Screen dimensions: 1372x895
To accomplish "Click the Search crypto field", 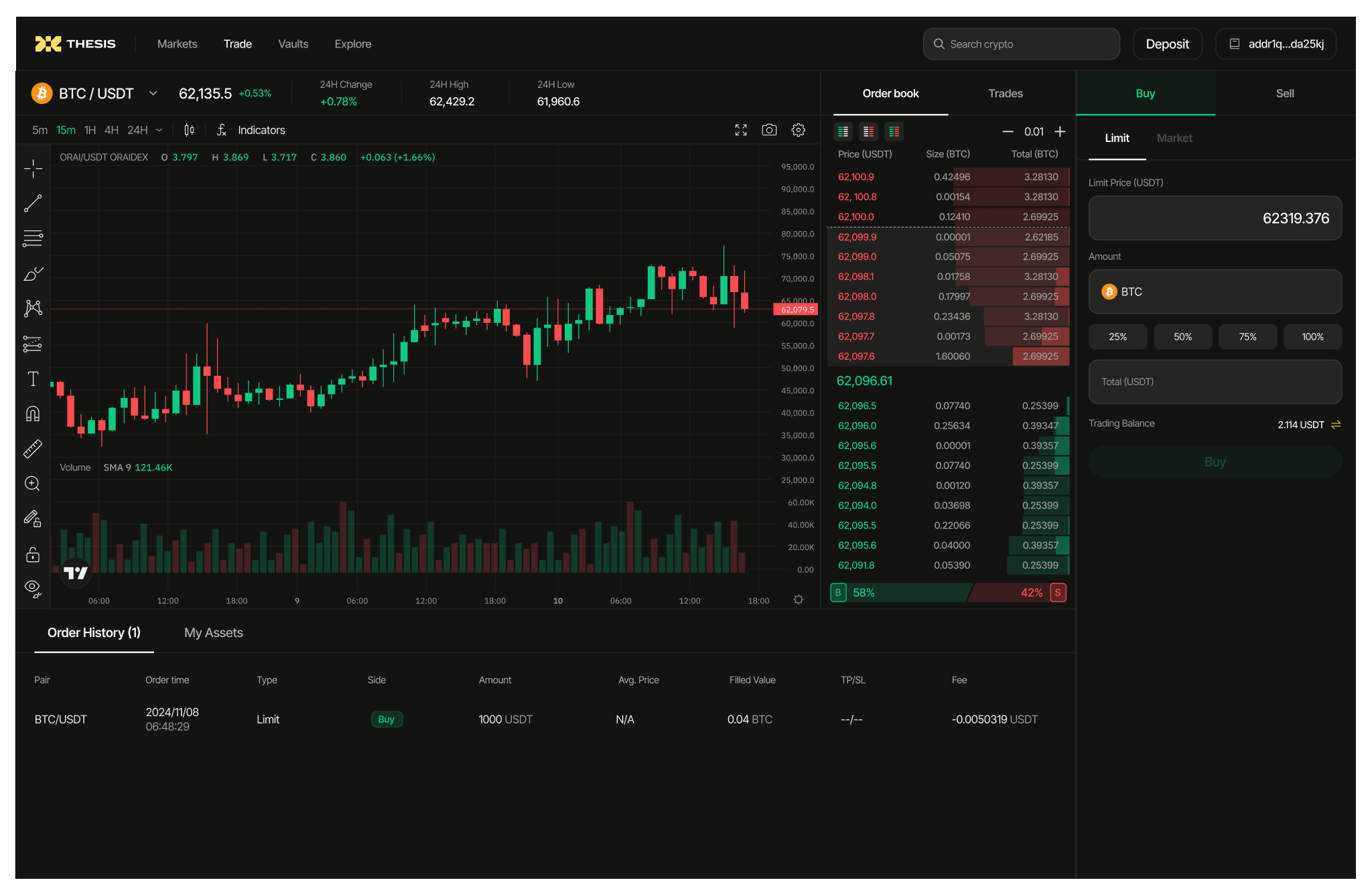I will click(x=1022, y=44).
